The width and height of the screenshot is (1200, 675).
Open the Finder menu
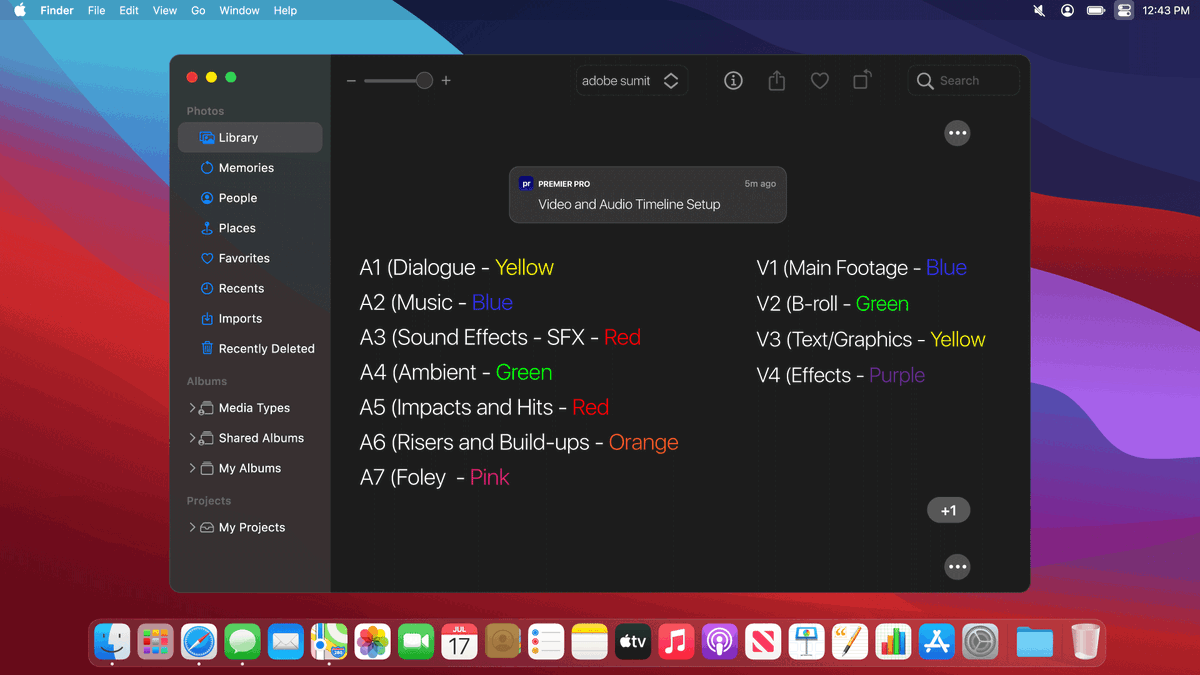[x=57, y=10]
